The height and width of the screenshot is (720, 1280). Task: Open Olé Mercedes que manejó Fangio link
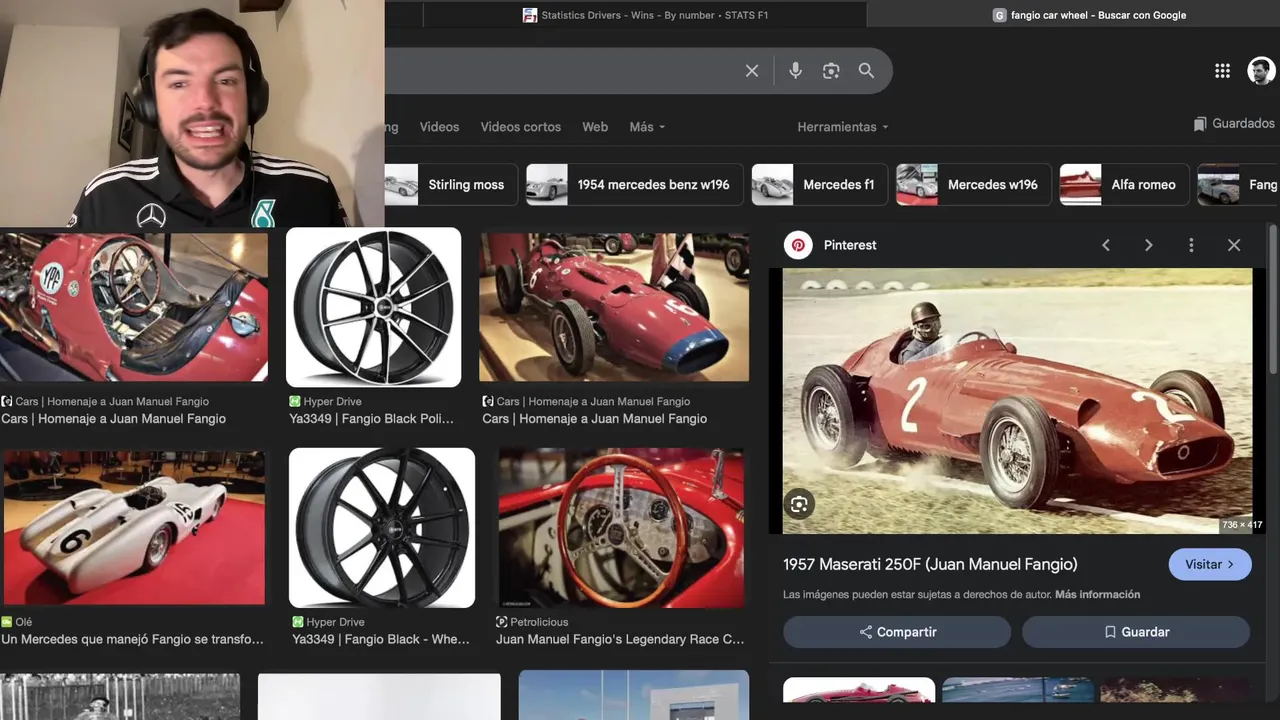tap(133, 639)
